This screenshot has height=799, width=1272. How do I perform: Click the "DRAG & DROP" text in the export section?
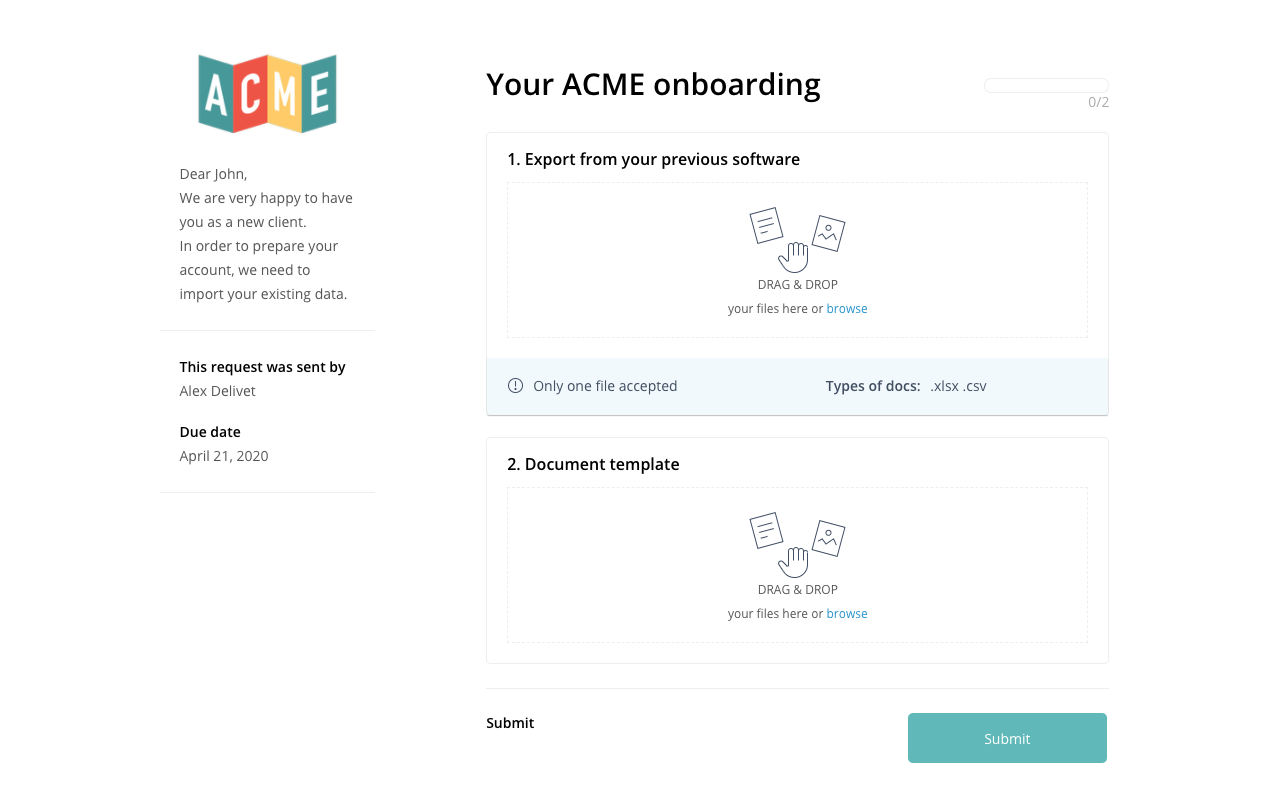[x=797, y=285]
